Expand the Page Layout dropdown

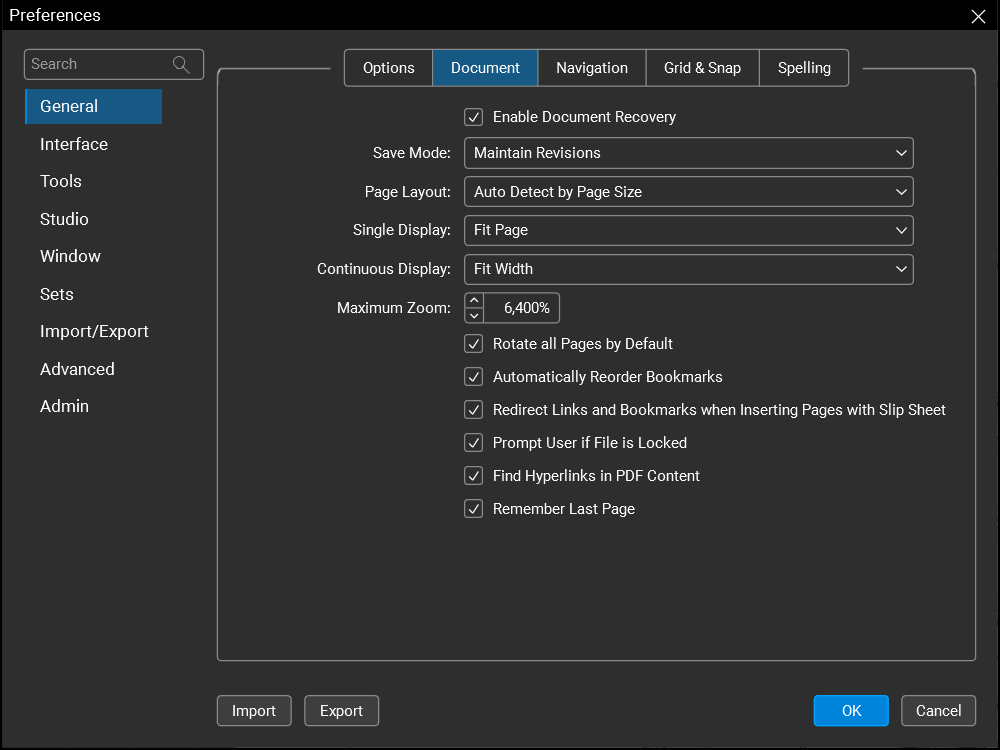pyautogui.click(x=688, y=192)
